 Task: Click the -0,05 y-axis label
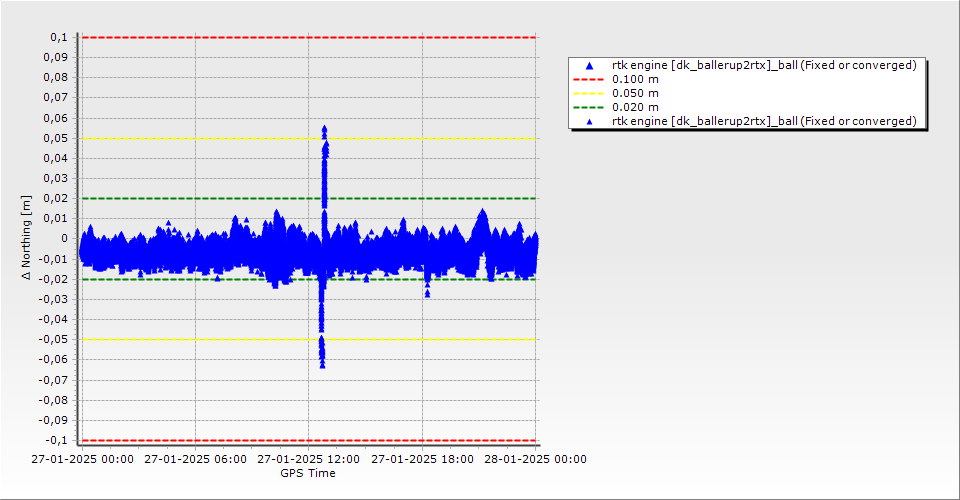pyautogui.click(x=53, y=340)
